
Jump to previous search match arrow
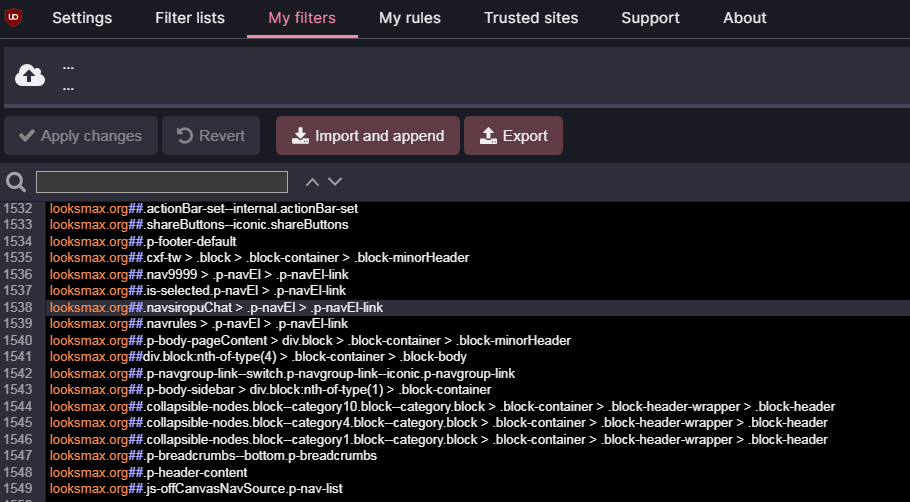click(312, 182)
